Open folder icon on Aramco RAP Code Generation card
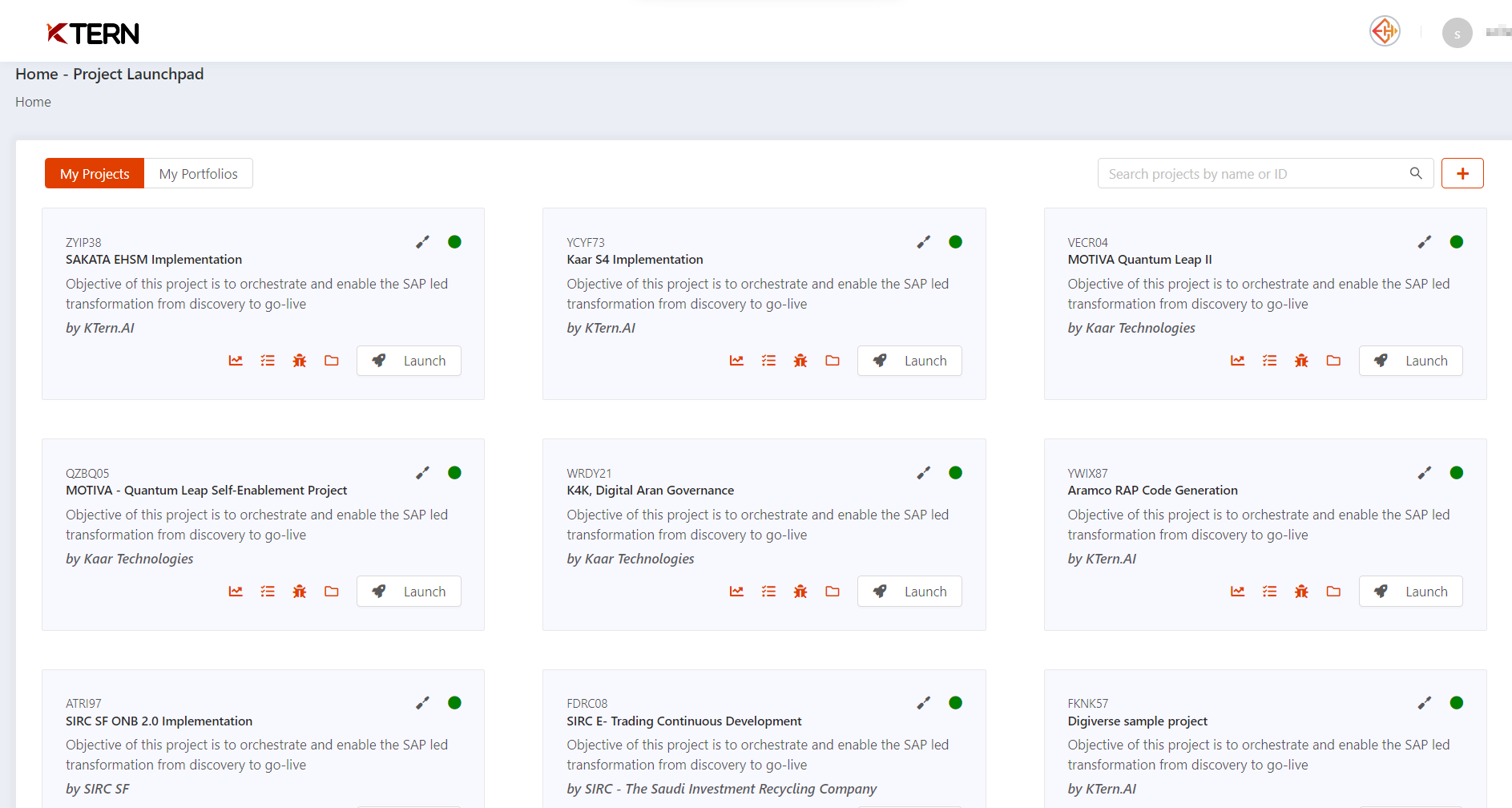Screen dimensions: 1512x808 [1333, 592]
